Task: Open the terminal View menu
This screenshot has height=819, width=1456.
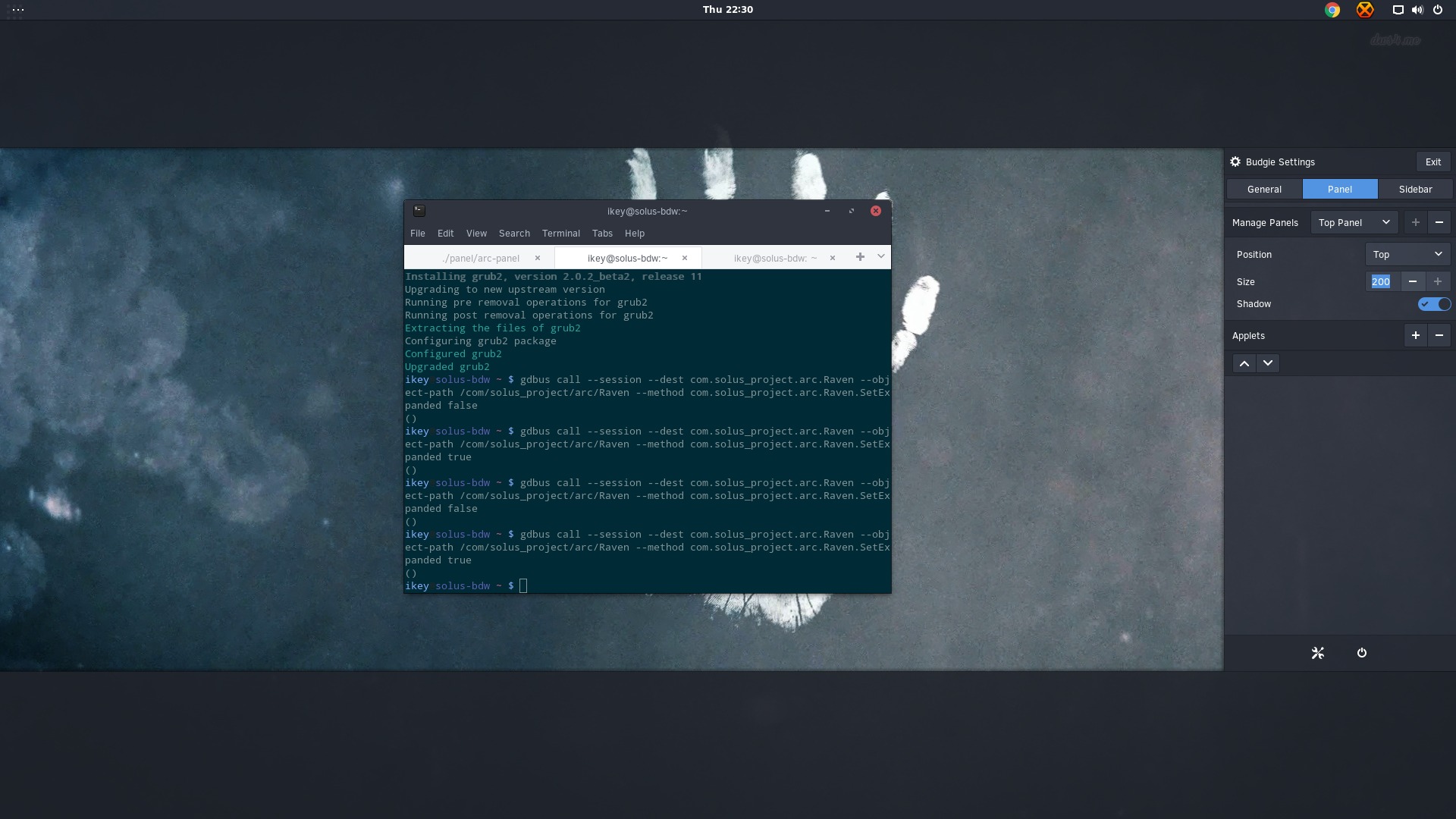Action: pyautogui.click(x=476, y=234)
